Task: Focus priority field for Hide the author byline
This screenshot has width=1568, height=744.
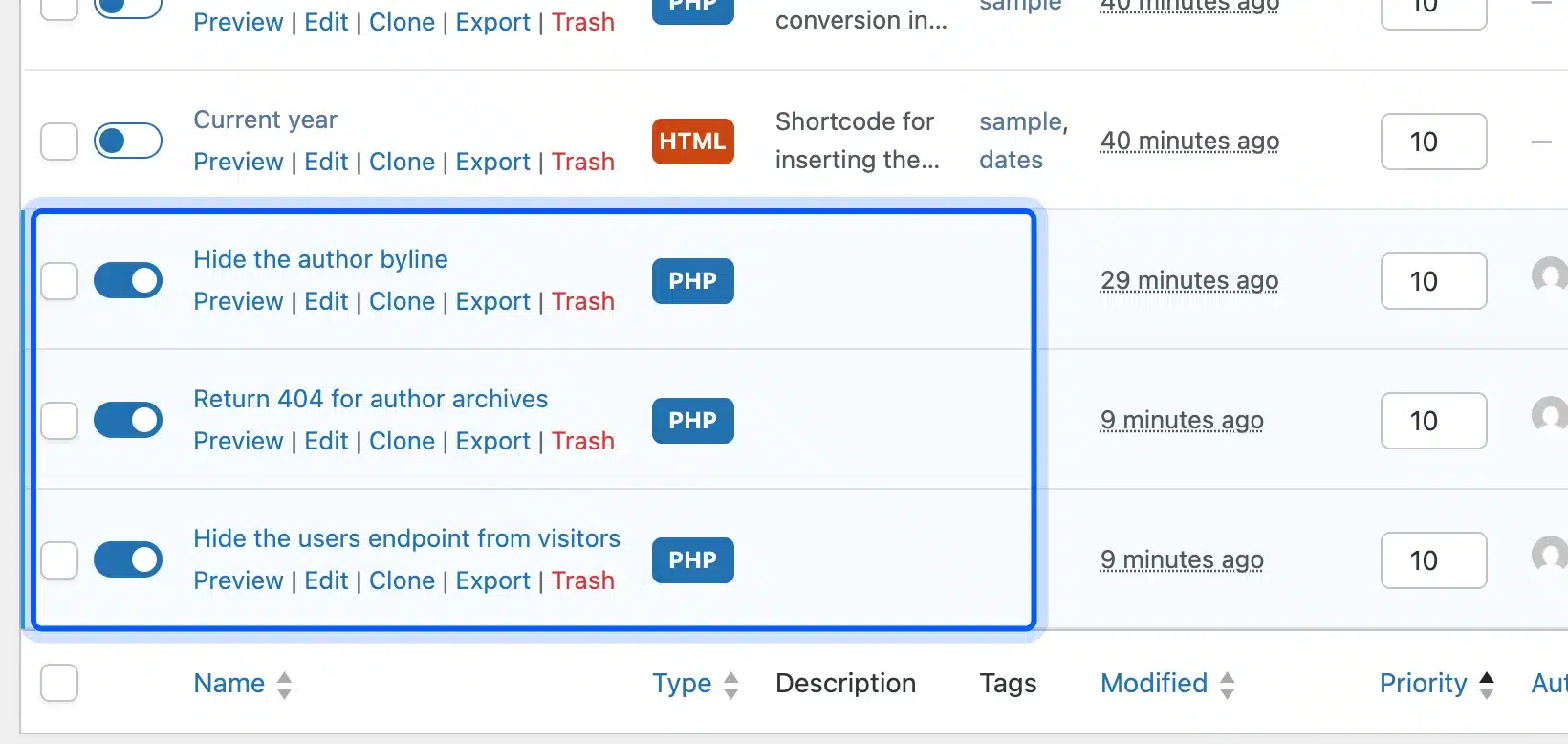Action: coord(1433,281)
